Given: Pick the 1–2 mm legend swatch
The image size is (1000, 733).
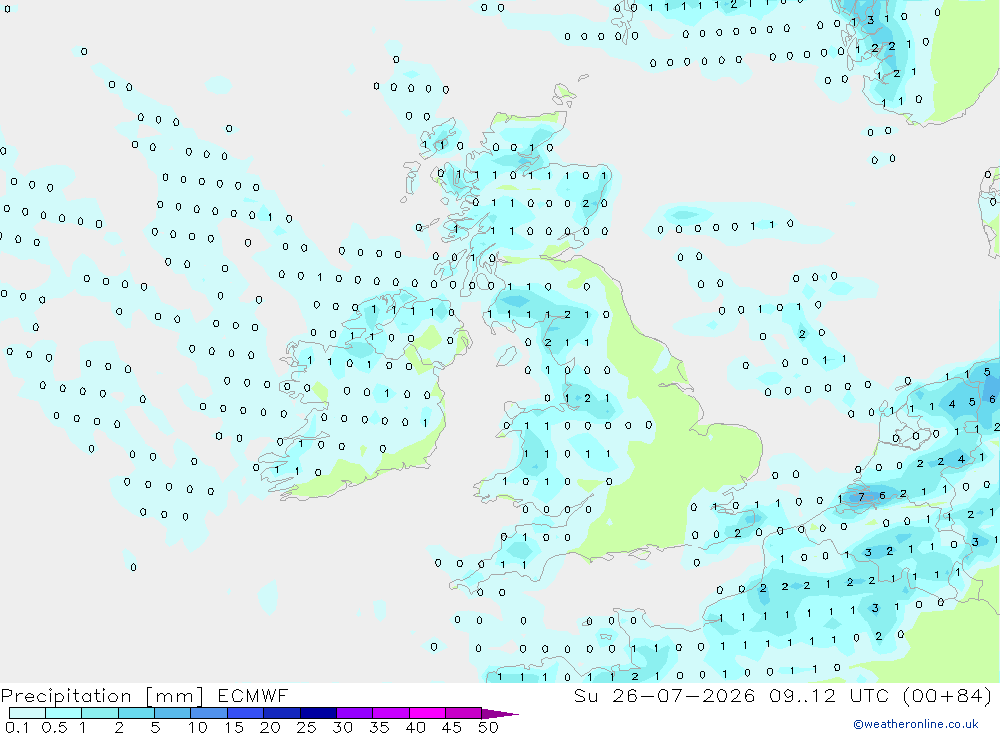Looking at the screenshot, I should pyautogui.click(x=99, y=713).
